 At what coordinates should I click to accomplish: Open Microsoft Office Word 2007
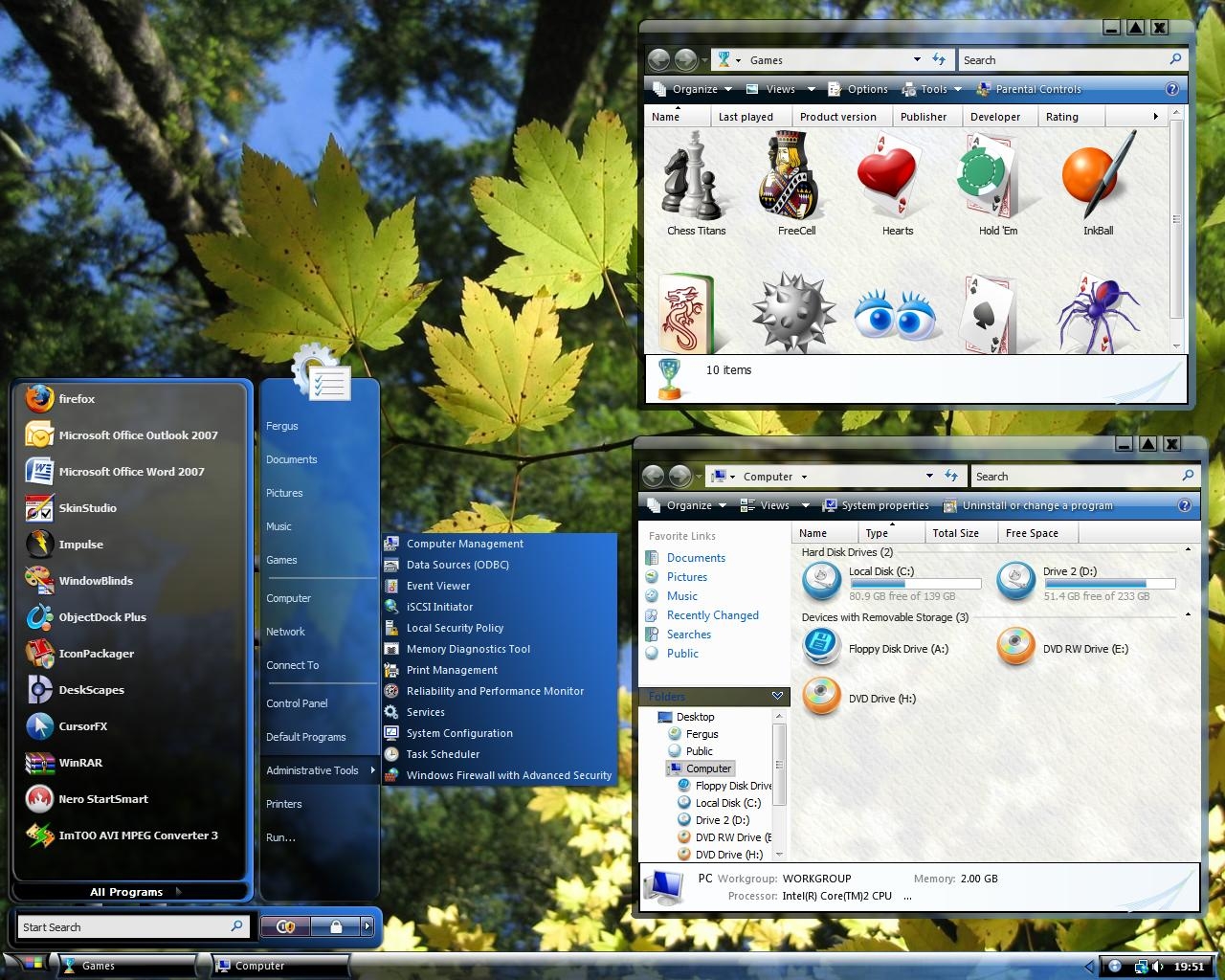click(x=133, y=472)
